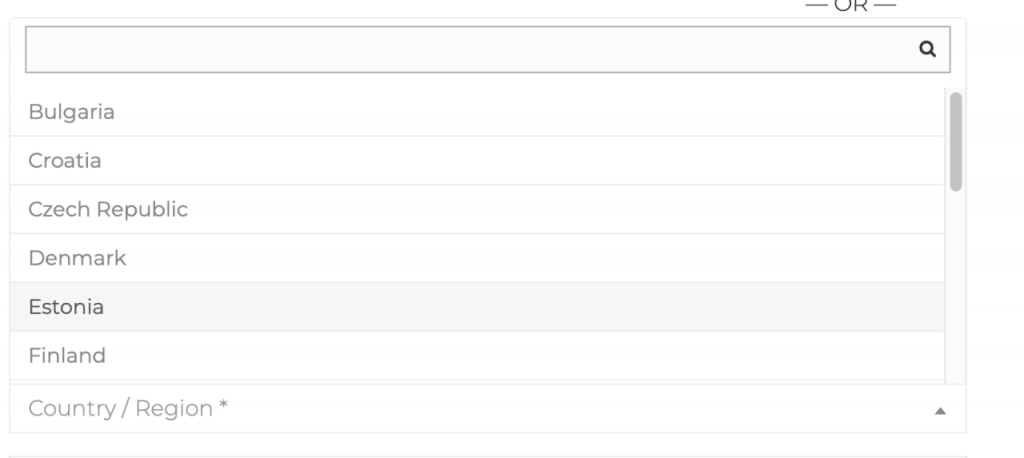Click the Country / Region * placeholder text
The width and height of the screenshot is (1024, 458).
point(128,408)
